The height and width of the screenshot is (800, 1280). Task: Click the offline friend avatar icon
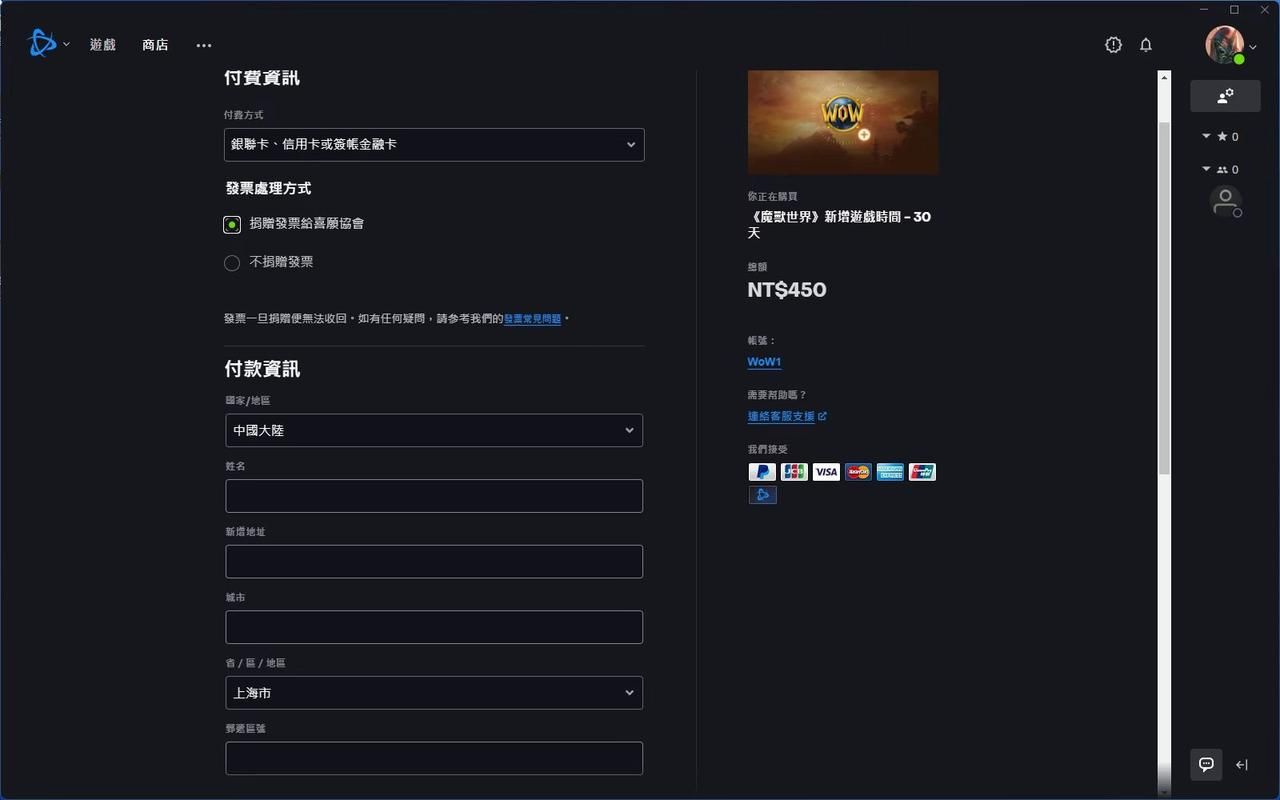[1225, 201]
